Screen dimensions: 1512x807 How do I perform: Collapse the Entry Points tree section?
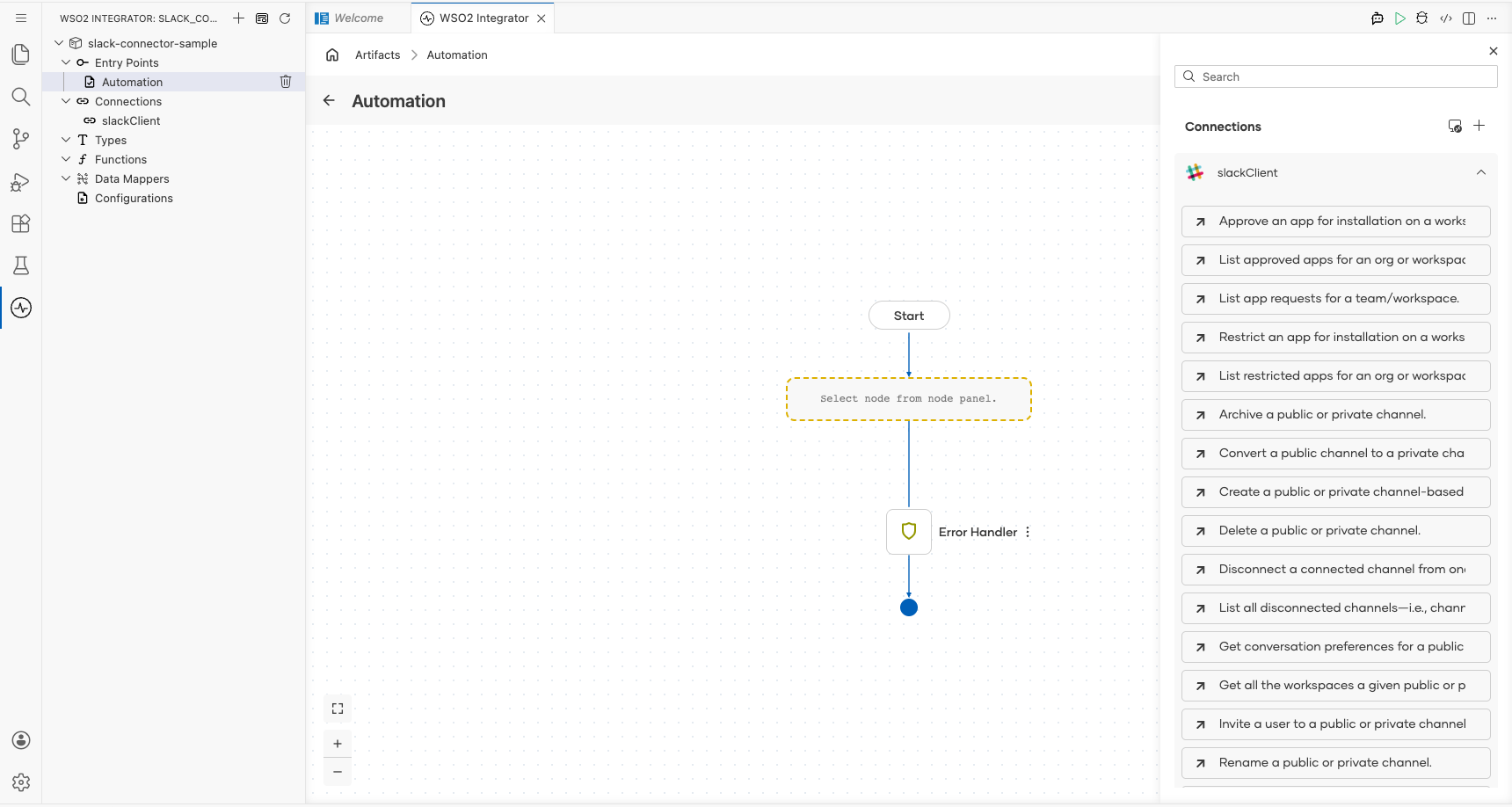click(x=66, y=62)
